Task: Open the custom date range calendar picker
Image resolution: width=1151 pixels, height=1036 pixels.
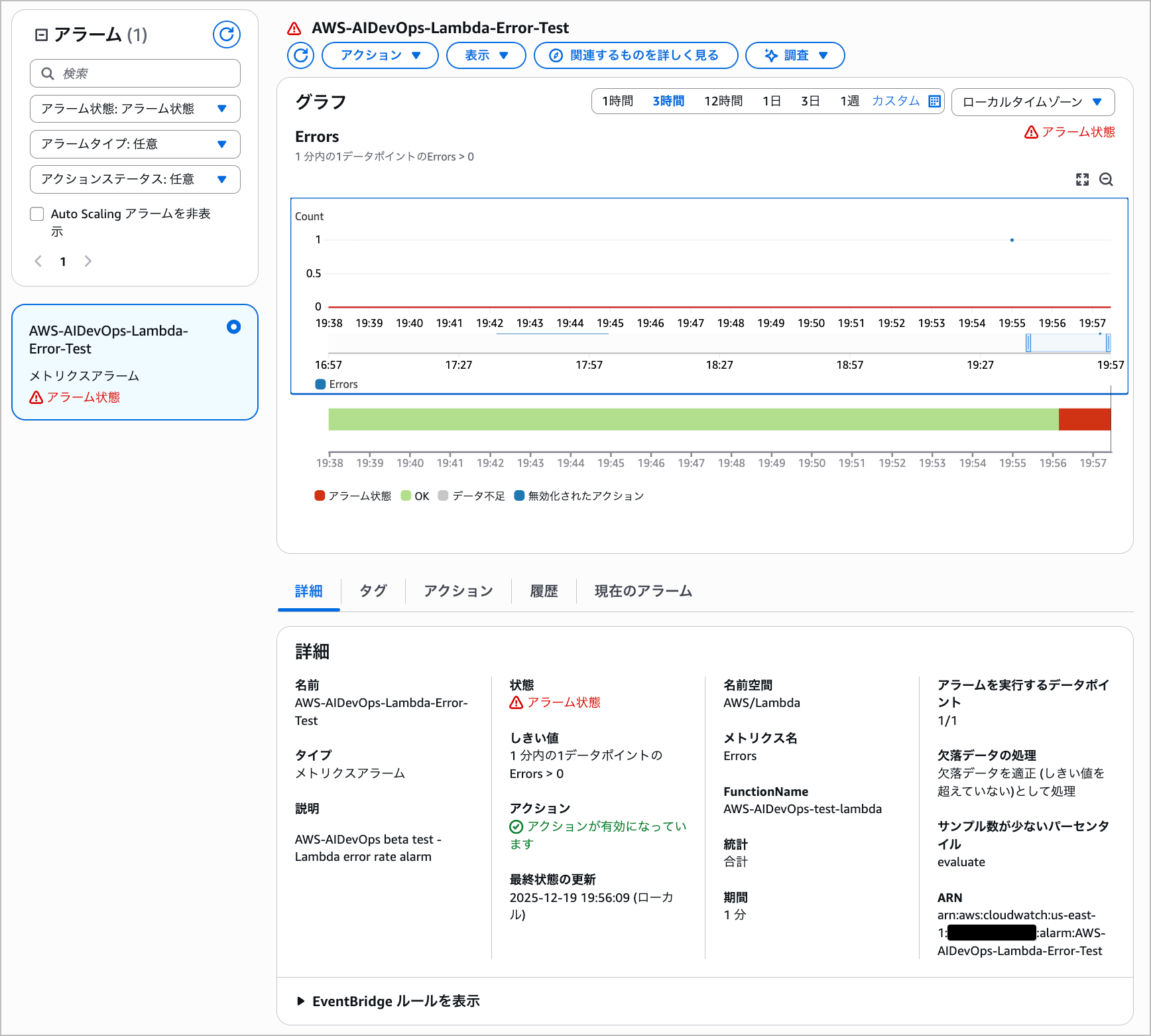Action: tap(934, 101)
